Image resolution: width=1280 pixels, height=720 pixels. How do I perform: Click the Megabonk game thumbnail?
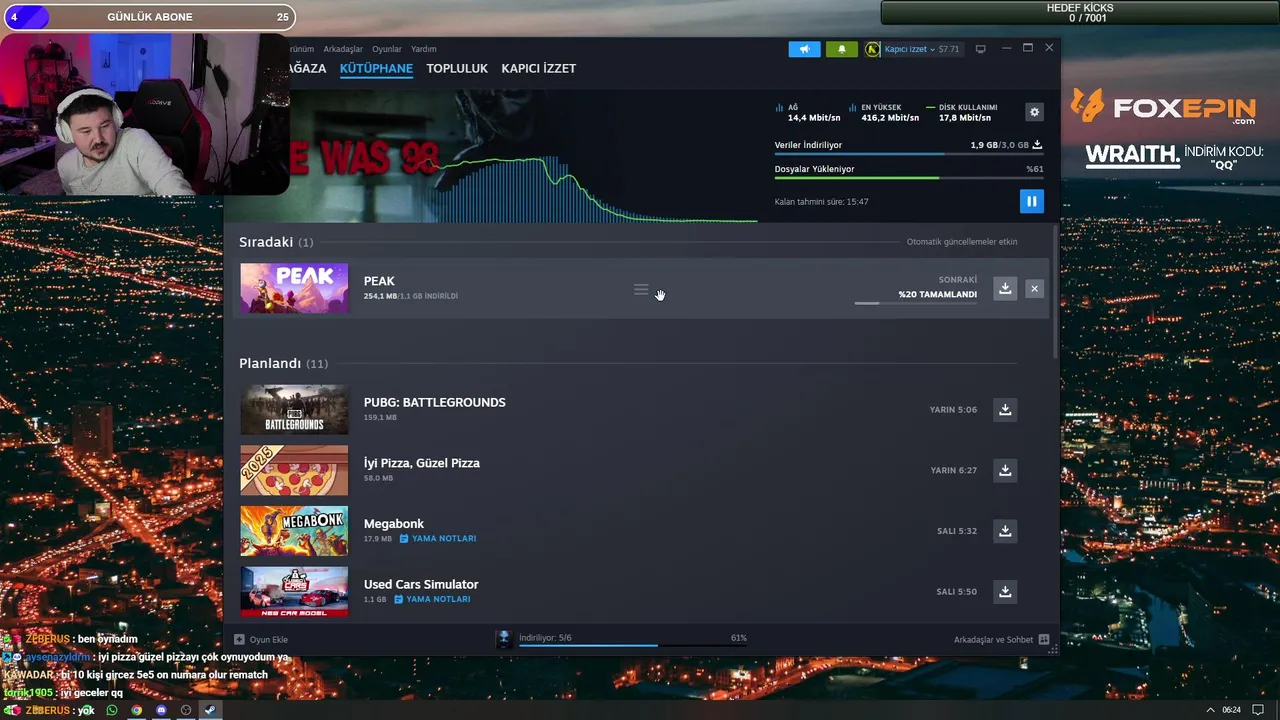pos(294,531)
